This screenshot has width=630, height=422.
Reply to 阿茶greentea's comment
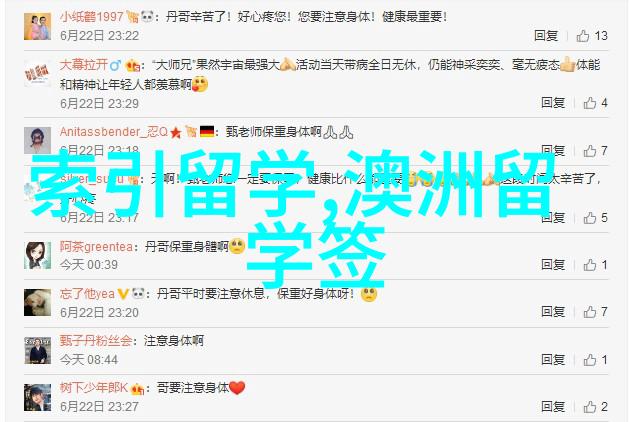coord(553,264)
